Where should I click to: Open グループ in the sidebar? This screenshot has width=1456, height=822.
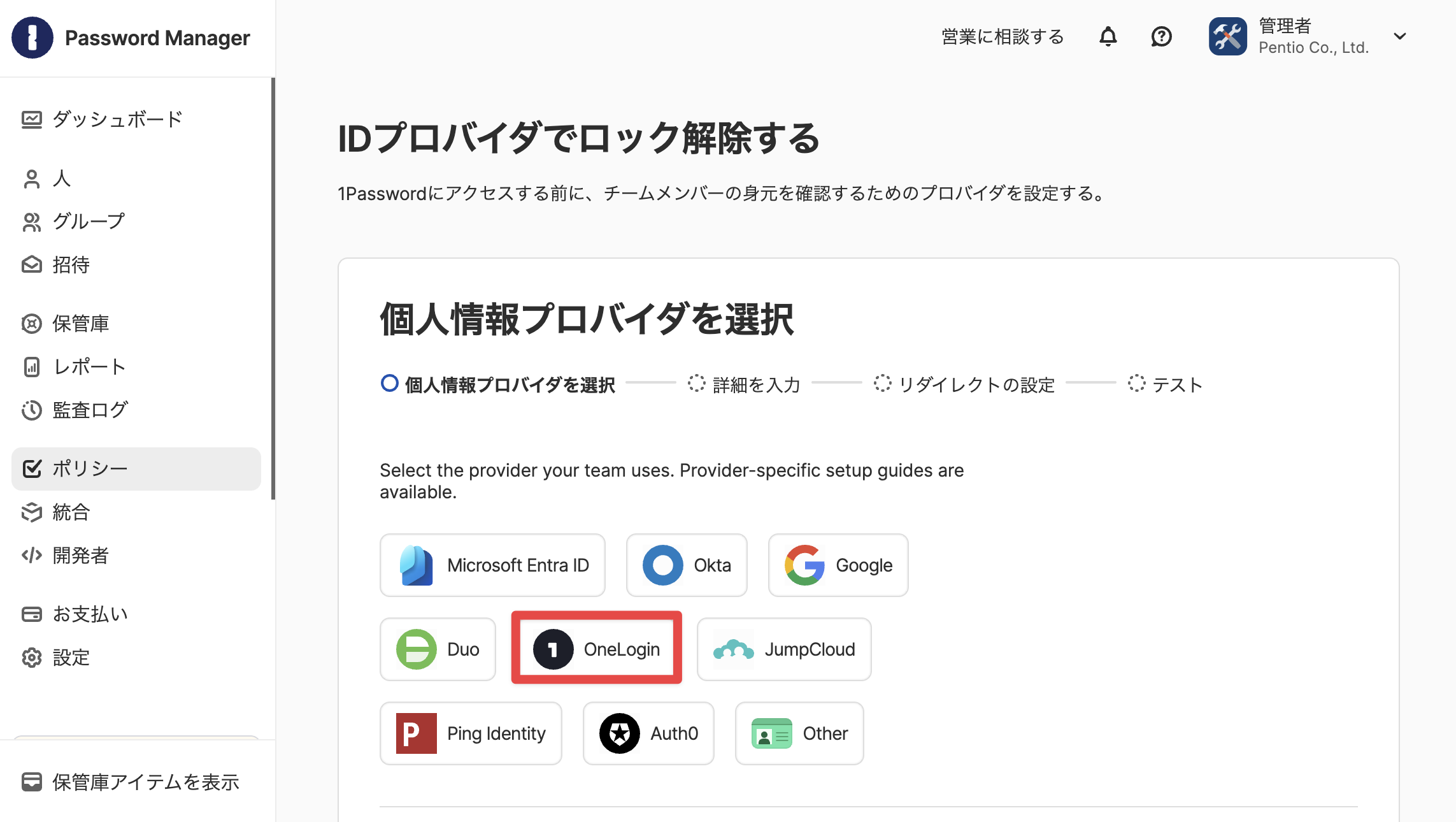point(136,222)
